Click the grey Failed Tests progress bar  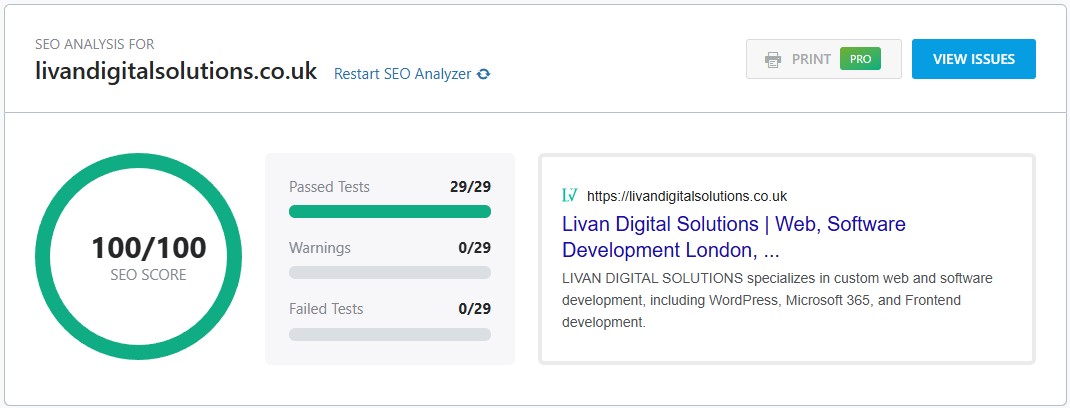point(389,334)
